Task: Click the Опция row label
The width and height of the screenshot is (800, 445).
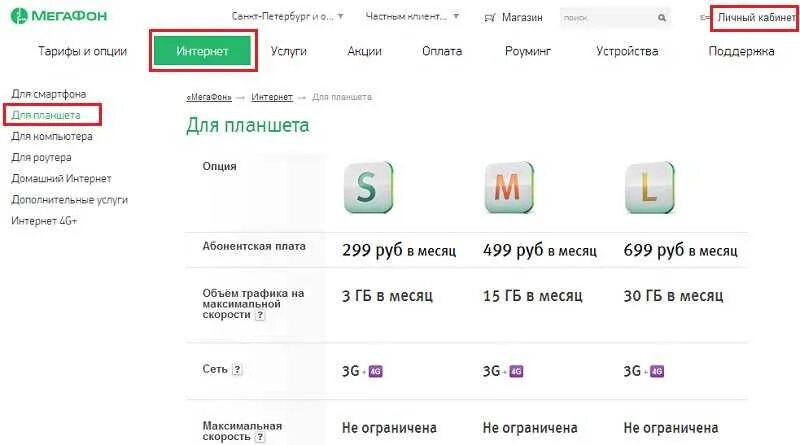Action: tap(219, 166)
